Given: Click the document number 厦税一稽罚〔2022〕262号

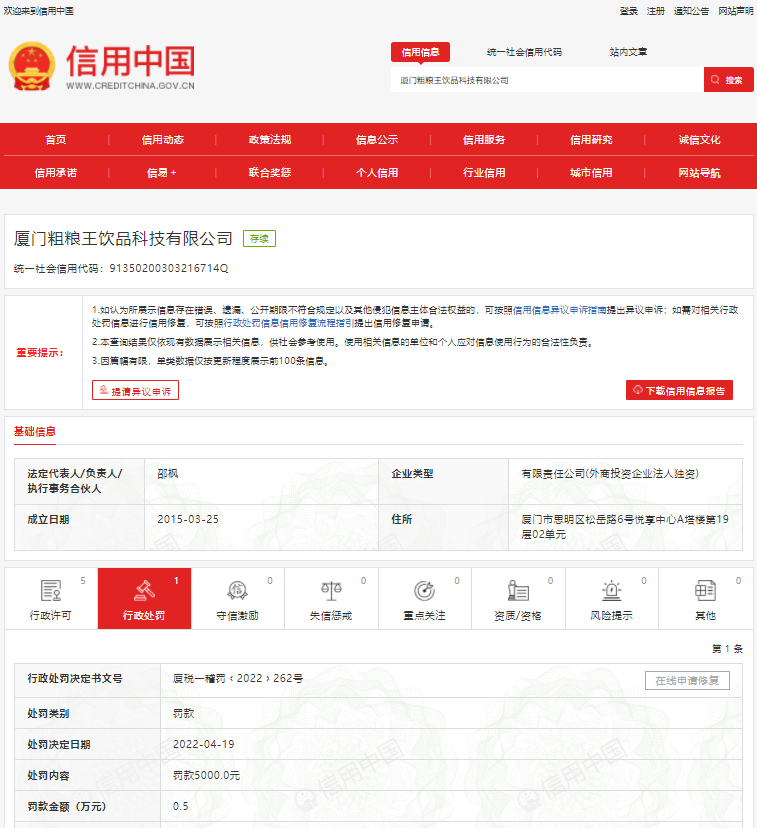Looking at the screenshot, I should 238,679.
